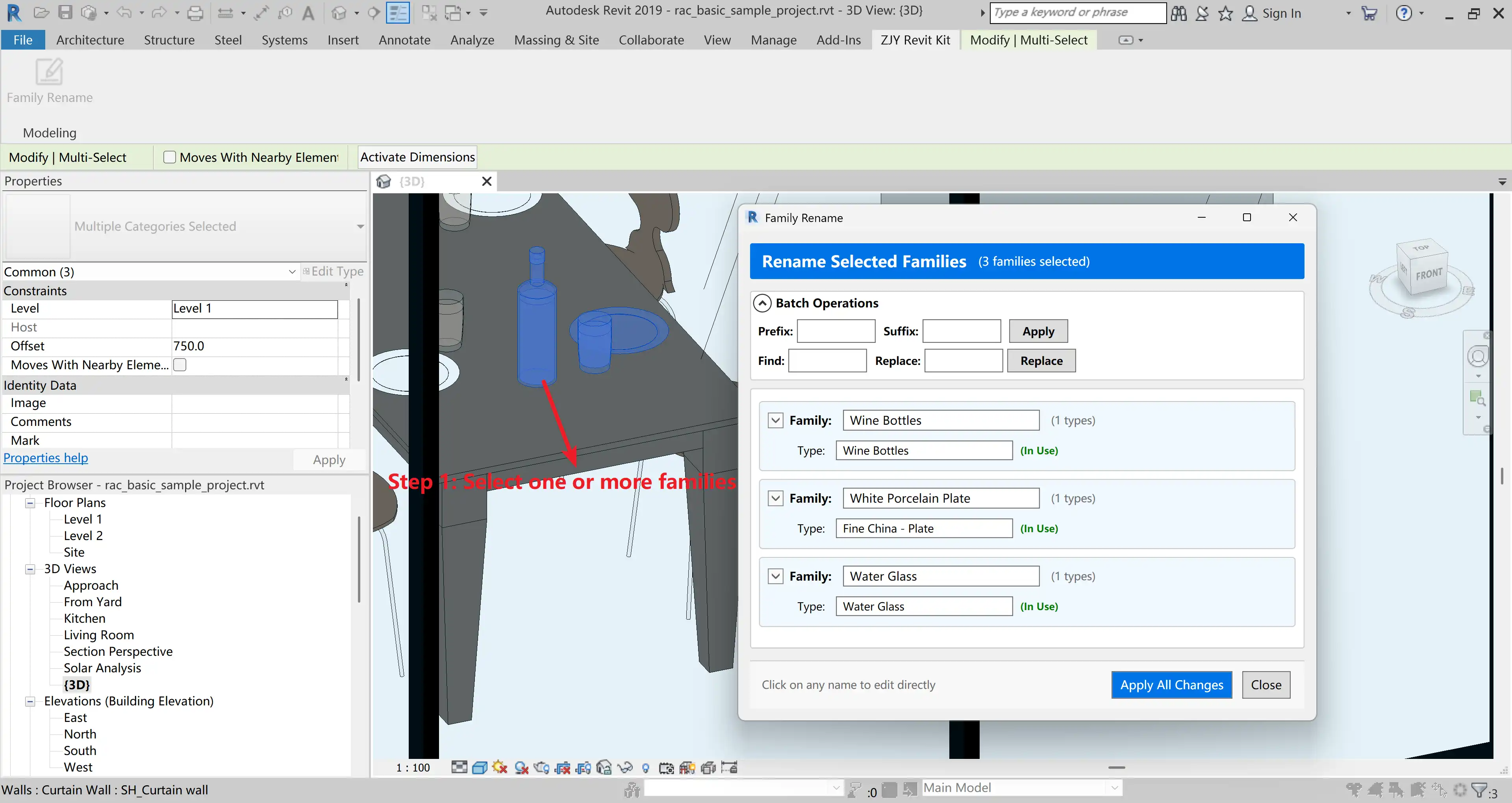Click the Save icon in quick access toolbar
The height and width of the screenshot is (803, 1512).
pyautogui.click(x=65, y=12)
